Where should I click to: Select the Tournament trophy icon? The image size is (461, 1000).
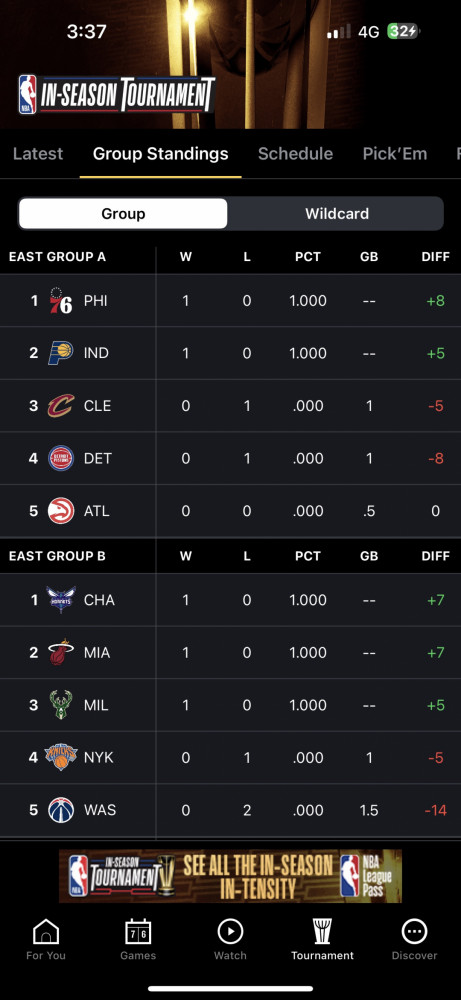tap(322, 932)
